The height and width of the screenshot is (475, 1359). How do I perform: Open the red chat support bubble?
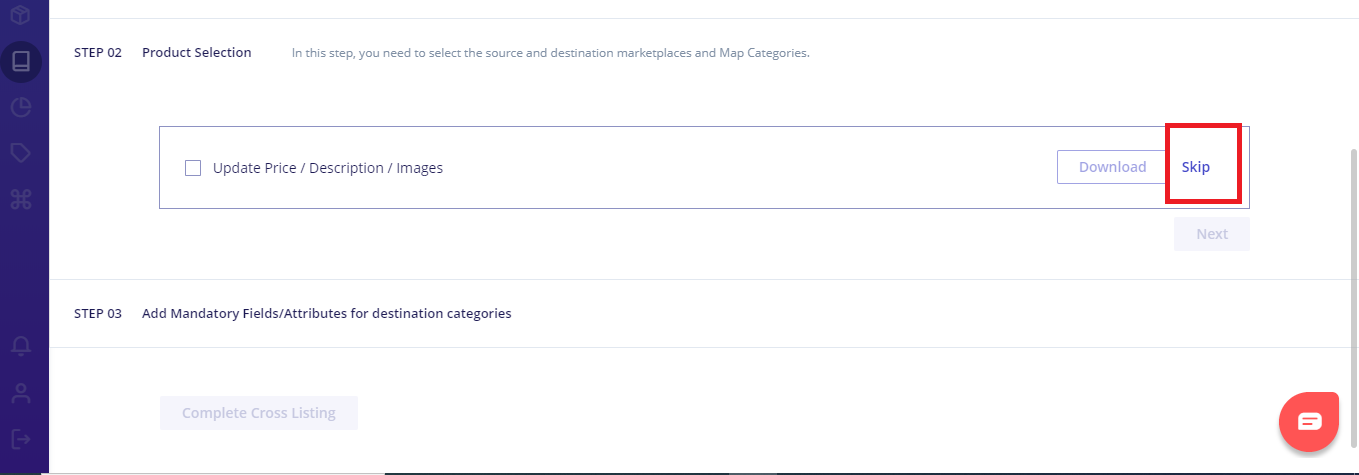pos(1309,421)
